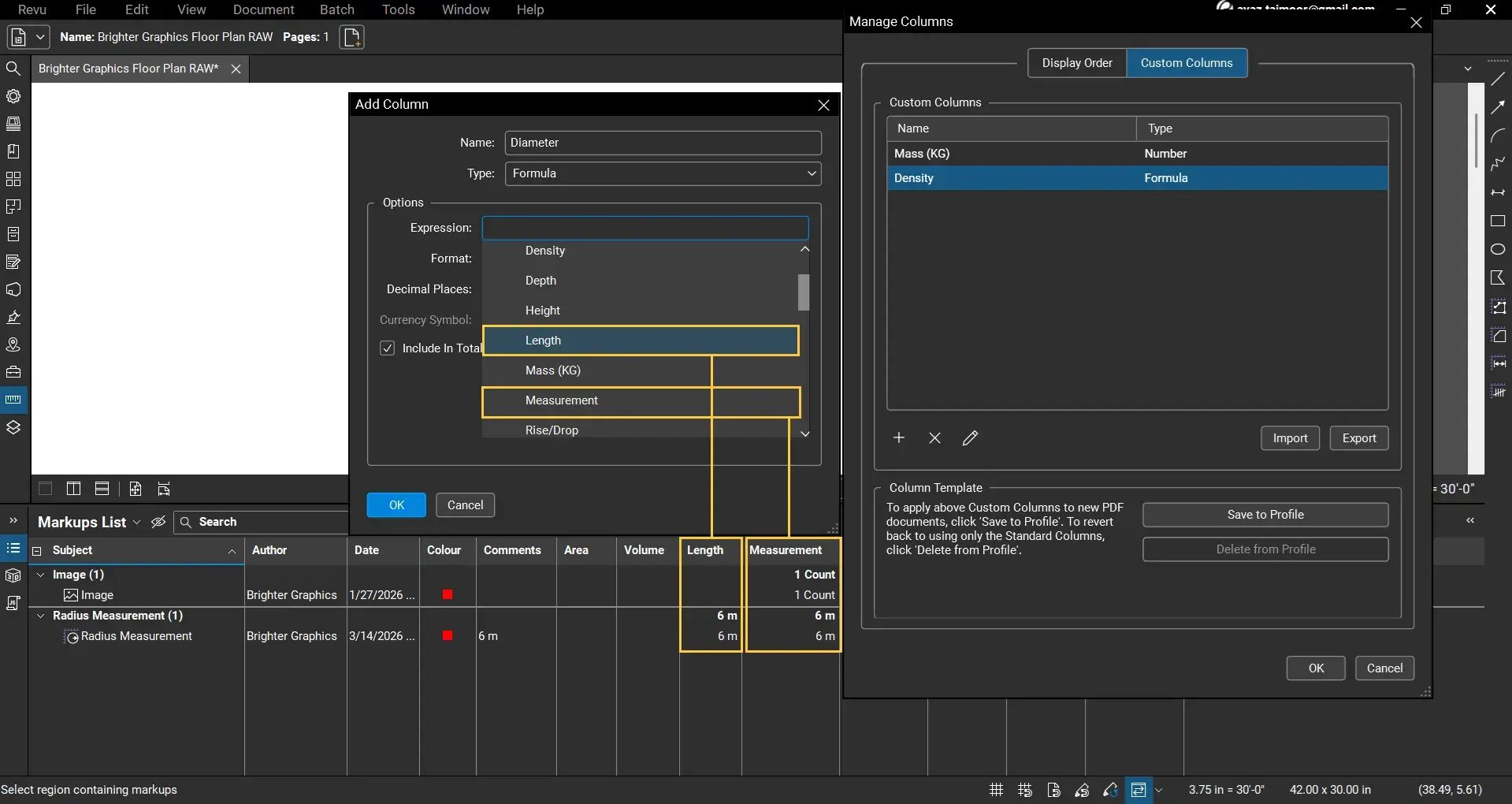Select the Rectangle tool on the right toolbar
The image size is (1512, 804).
pos(1499,221)
